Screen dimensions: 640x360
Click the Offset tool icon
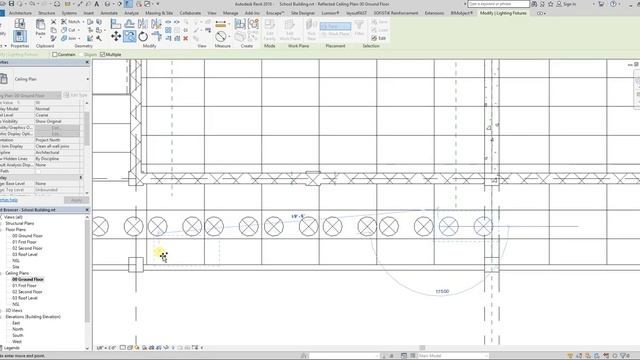pos(129,24)
